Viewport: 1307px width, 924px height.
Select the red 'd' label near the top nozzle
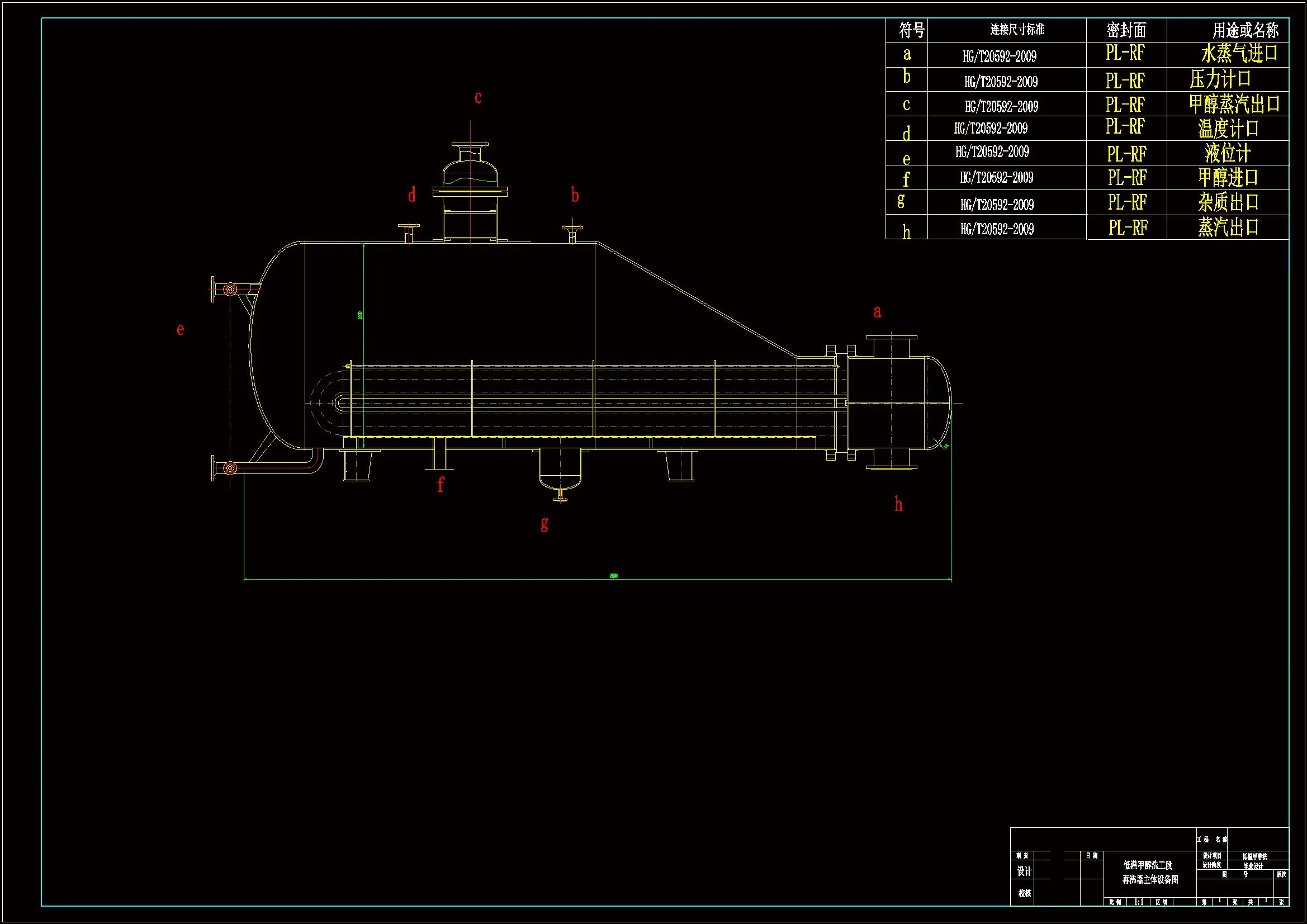point(411,195)
